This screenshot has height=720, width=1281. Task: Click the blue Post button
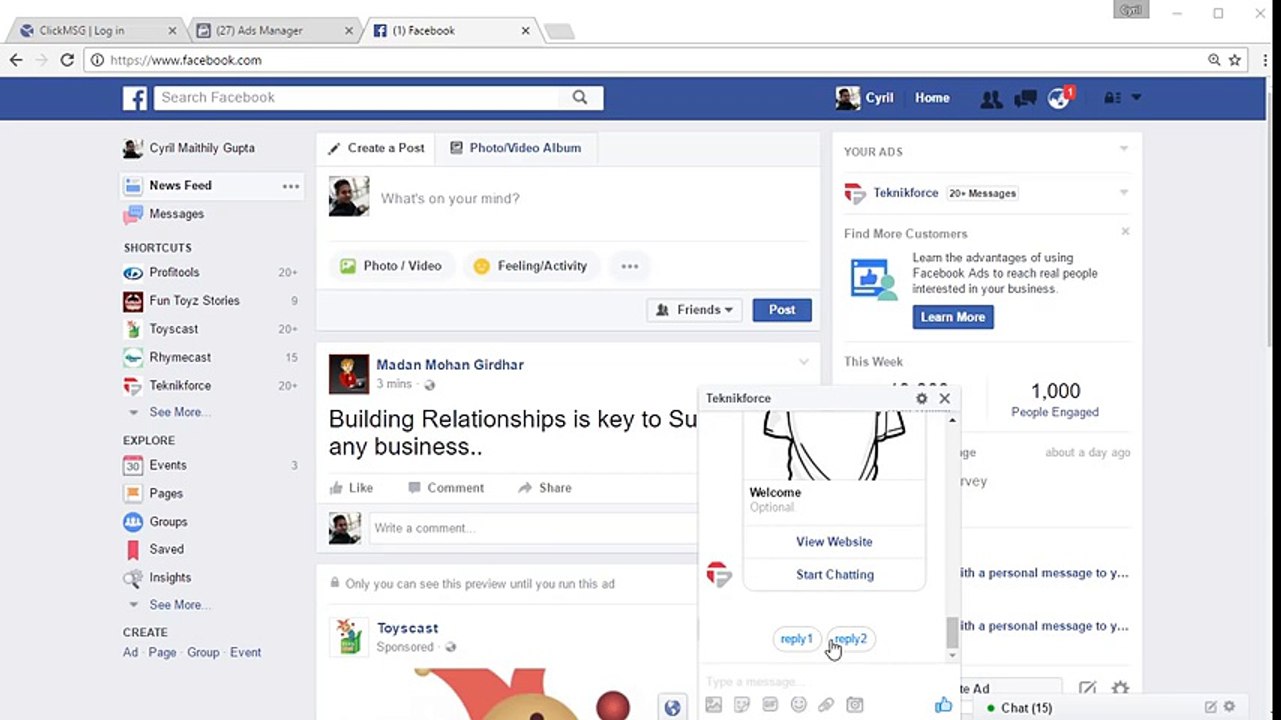pyautogui.click(x=782, y=310)
